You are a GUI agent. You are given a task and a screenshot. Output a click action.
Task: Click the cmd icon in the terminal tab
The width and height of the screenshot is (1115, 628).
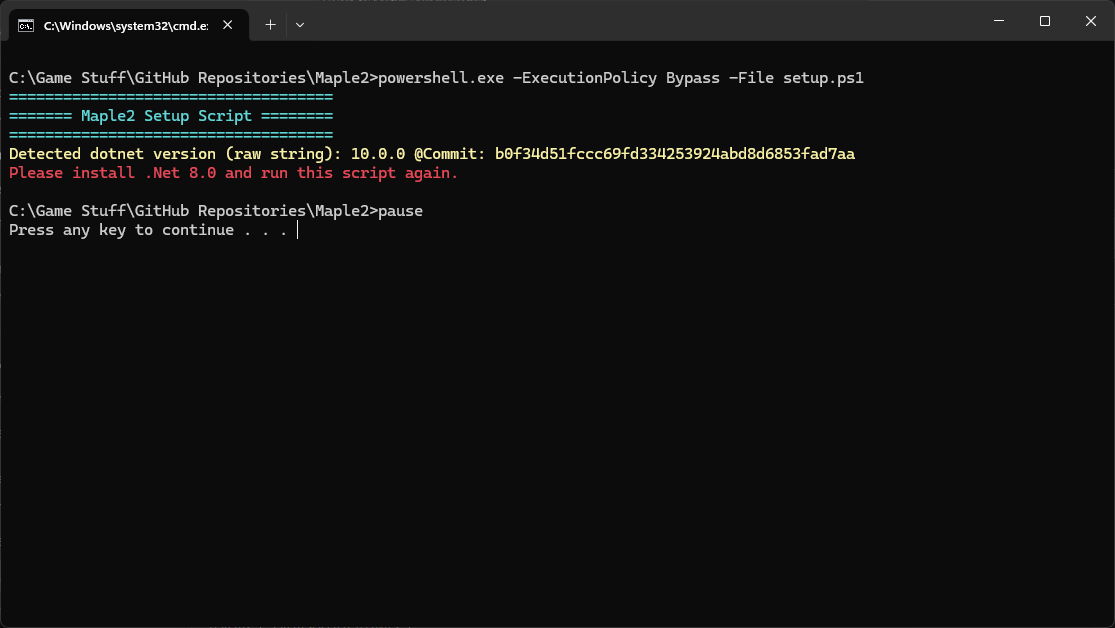pyautogui.click(x=27, y=24)
